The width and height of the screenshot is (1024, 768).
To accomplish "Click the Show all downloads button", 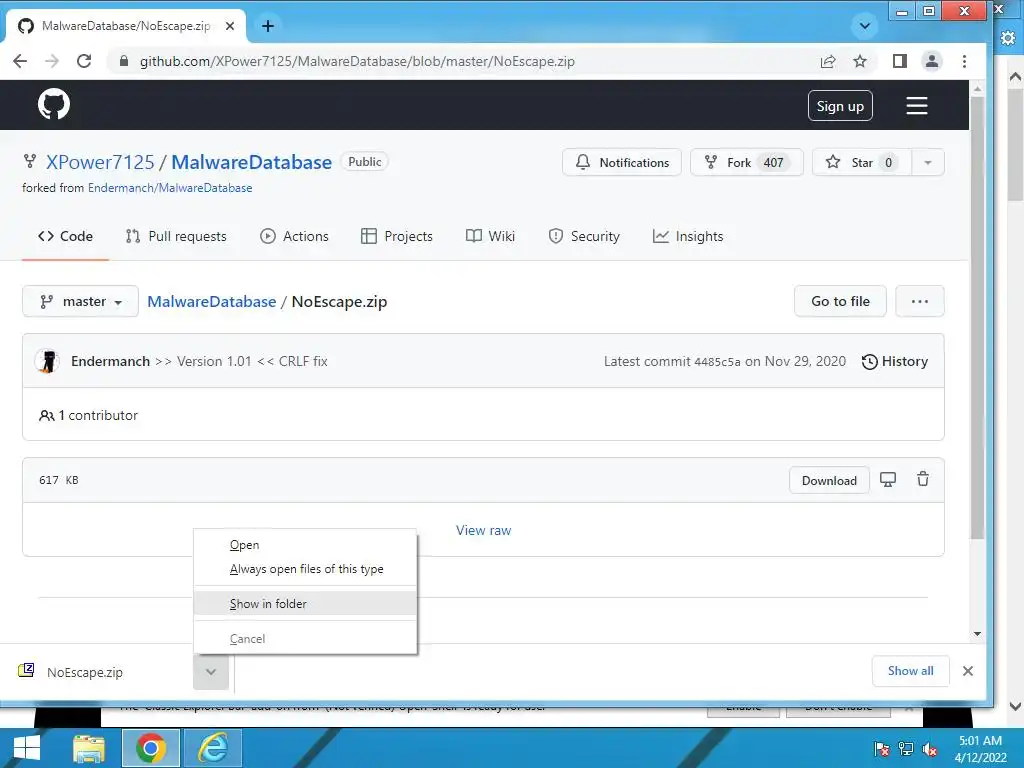I will click(x=910, y=671).
